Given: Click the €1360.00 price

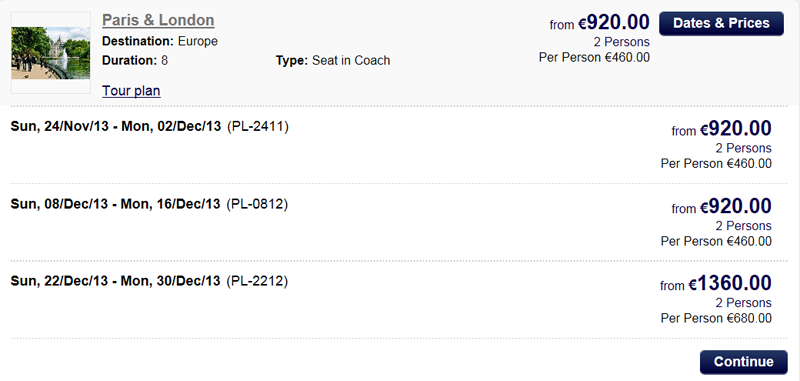Looking at the screenshot, I should 730,284.
